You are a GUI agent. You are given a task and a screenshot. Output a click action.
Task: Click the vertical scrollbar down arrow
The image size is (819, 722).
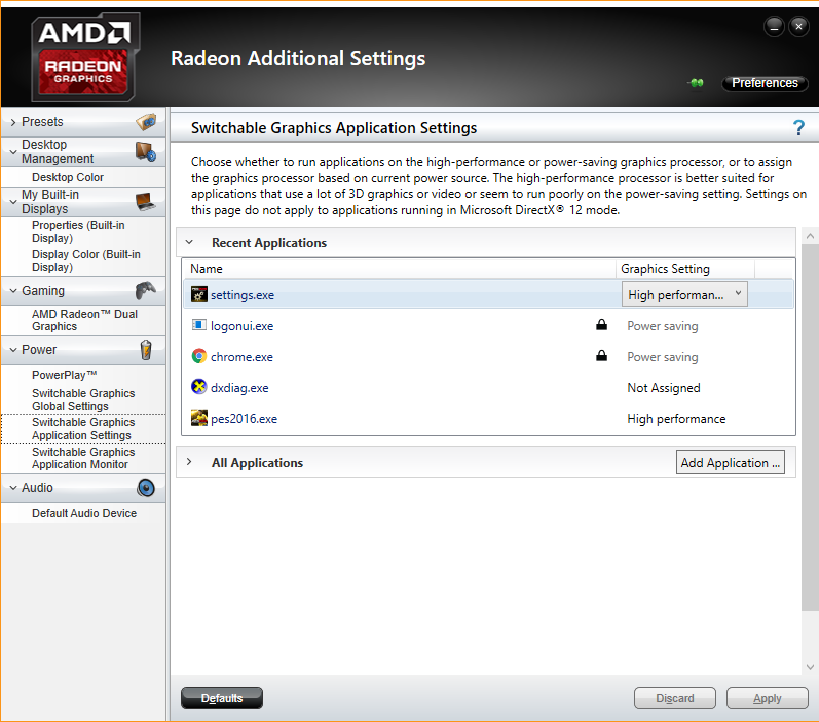810,667
